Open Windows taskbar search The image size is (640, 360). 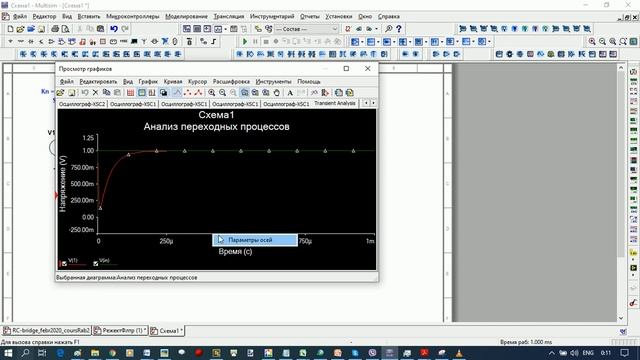[25, 353]
